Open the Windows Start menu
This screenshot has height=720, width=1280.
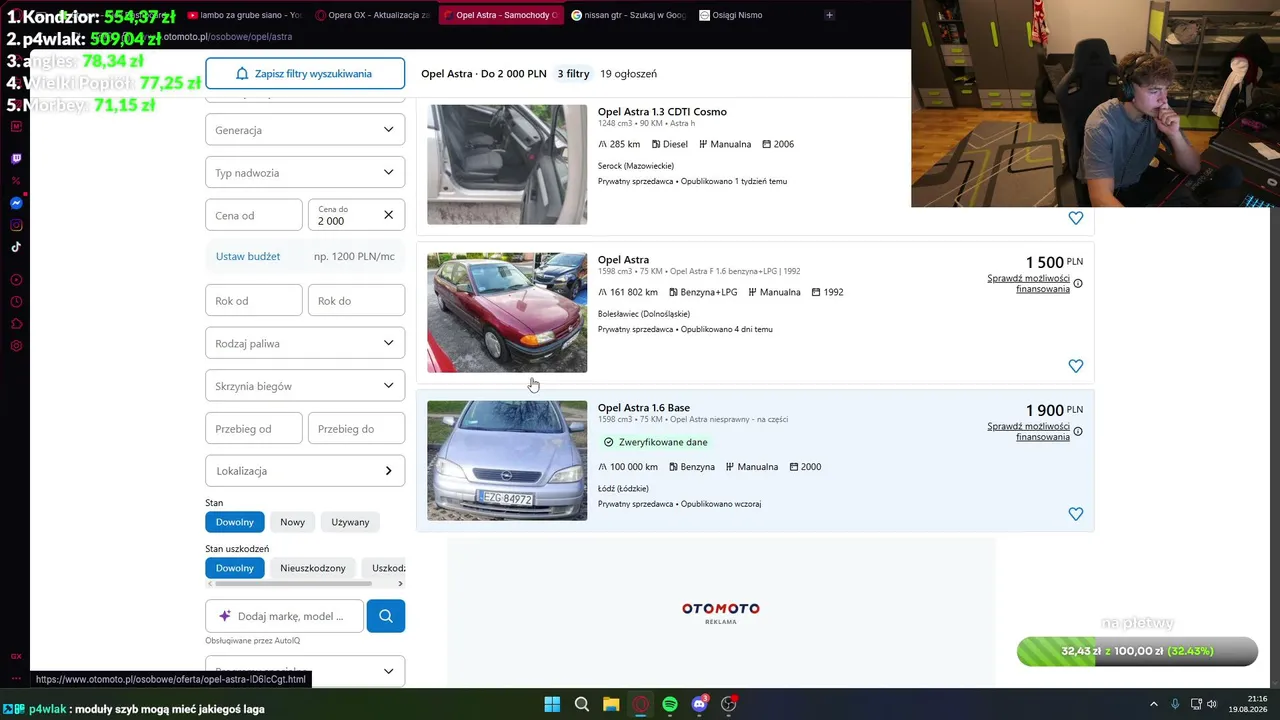pyautogui.click(x=552, y=705)
